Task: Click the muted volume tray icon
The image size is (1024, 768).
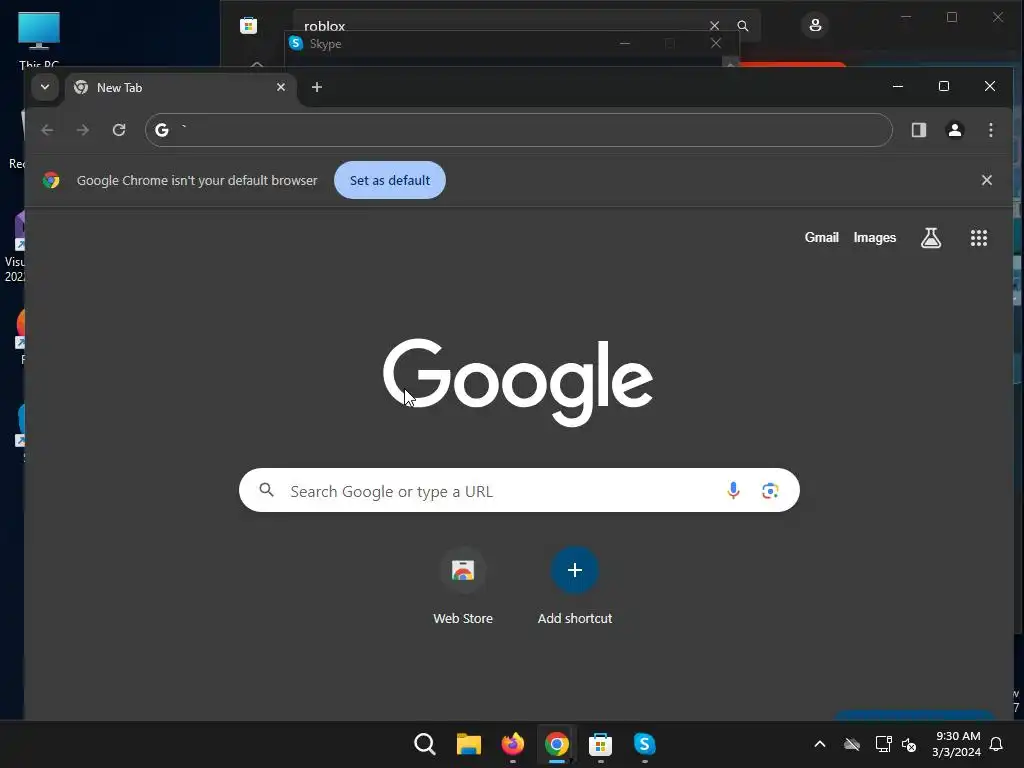Action: (908, 744)
